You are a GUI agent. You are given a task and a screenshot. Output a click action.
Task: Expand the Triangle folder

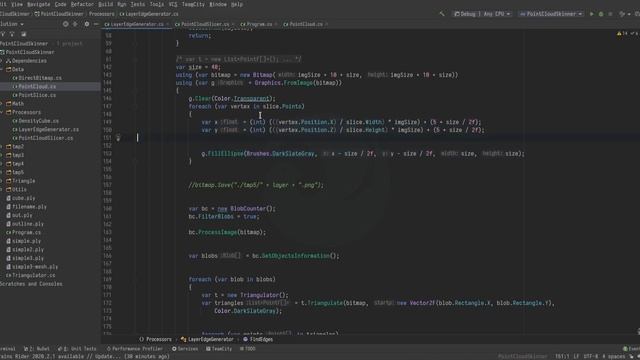point(2,181)
